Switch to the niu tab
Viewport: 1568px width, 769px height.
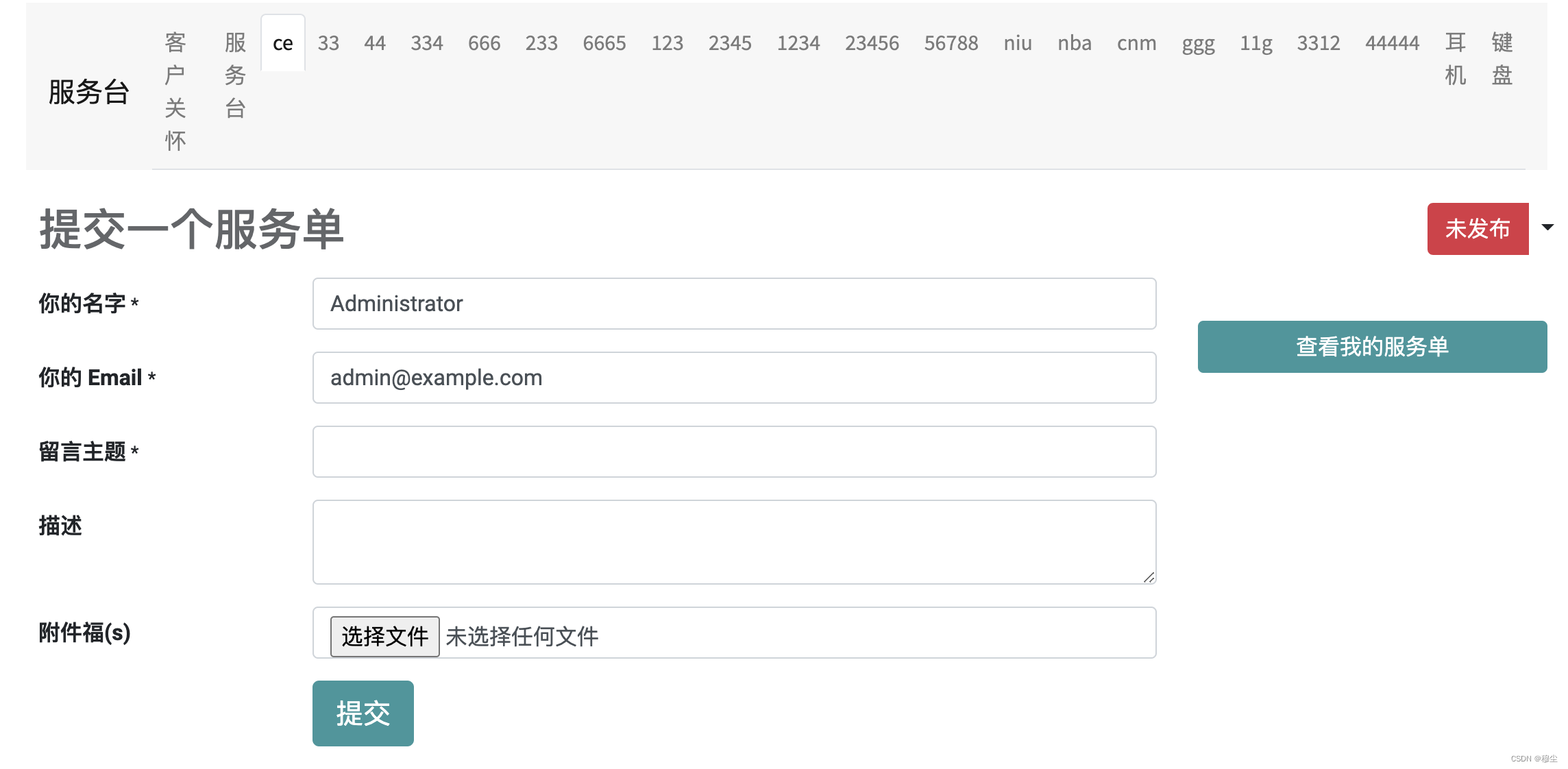1017,43
